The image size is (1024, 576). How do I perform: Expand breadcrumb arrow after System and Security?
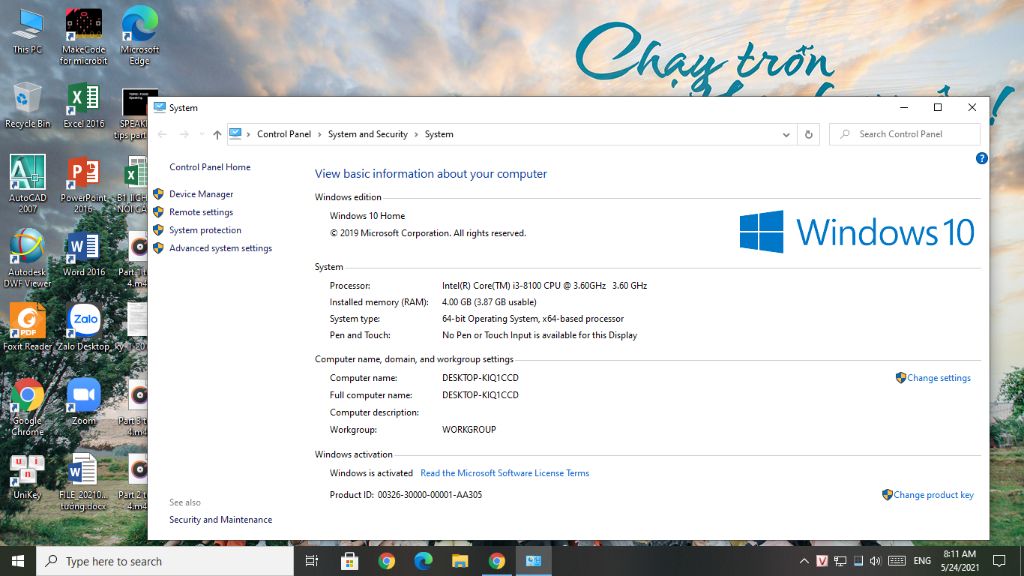point(416,135)
